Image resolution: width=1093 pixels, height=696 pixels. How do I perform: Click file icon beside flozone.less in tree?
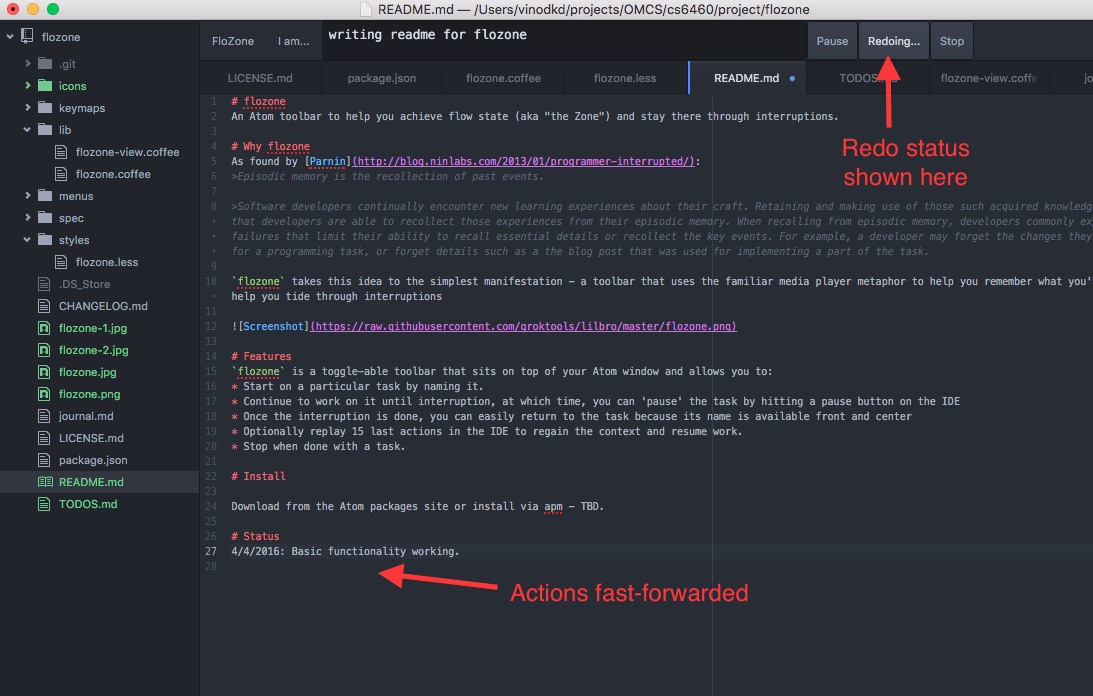(x=61, y=262)
